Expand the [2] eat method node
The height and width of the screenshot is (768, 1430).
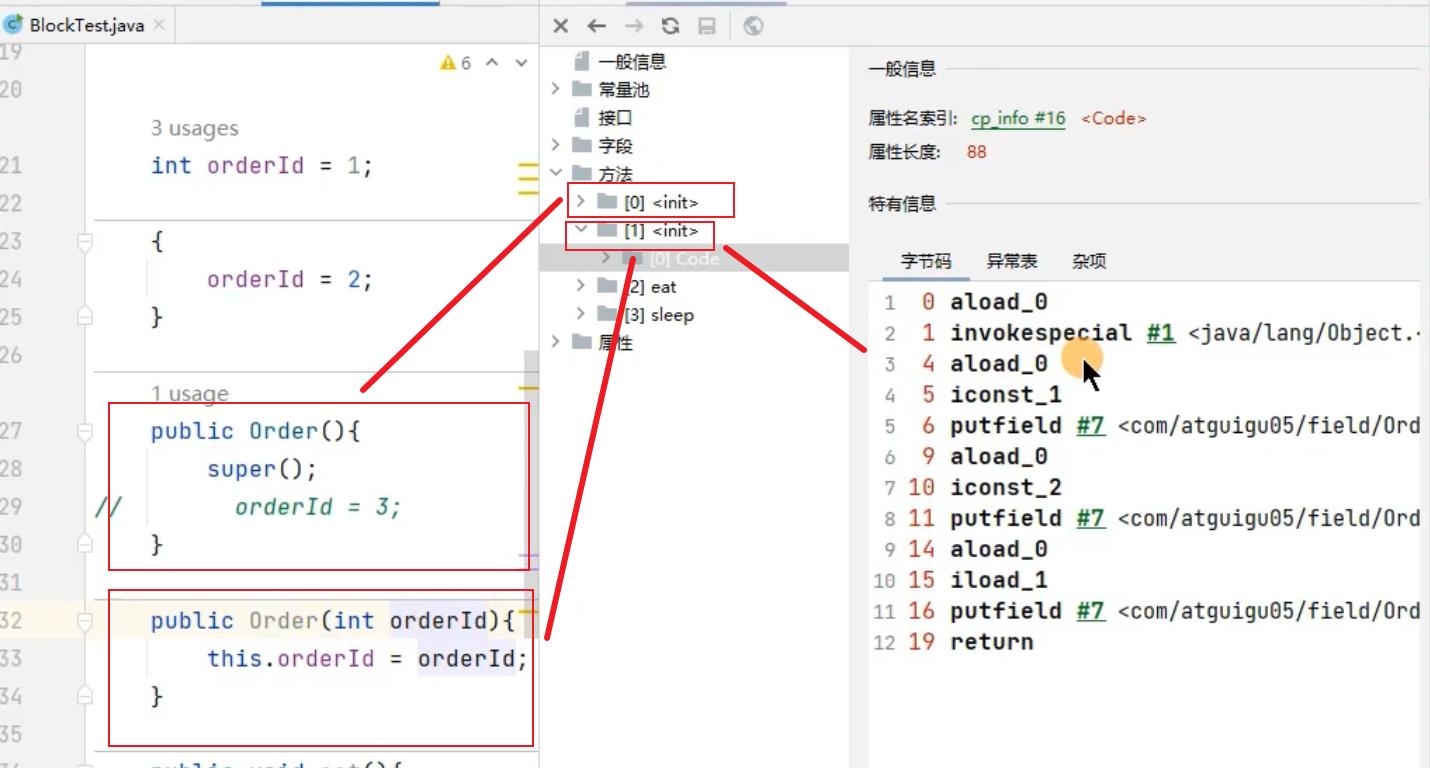pos(581,286)
